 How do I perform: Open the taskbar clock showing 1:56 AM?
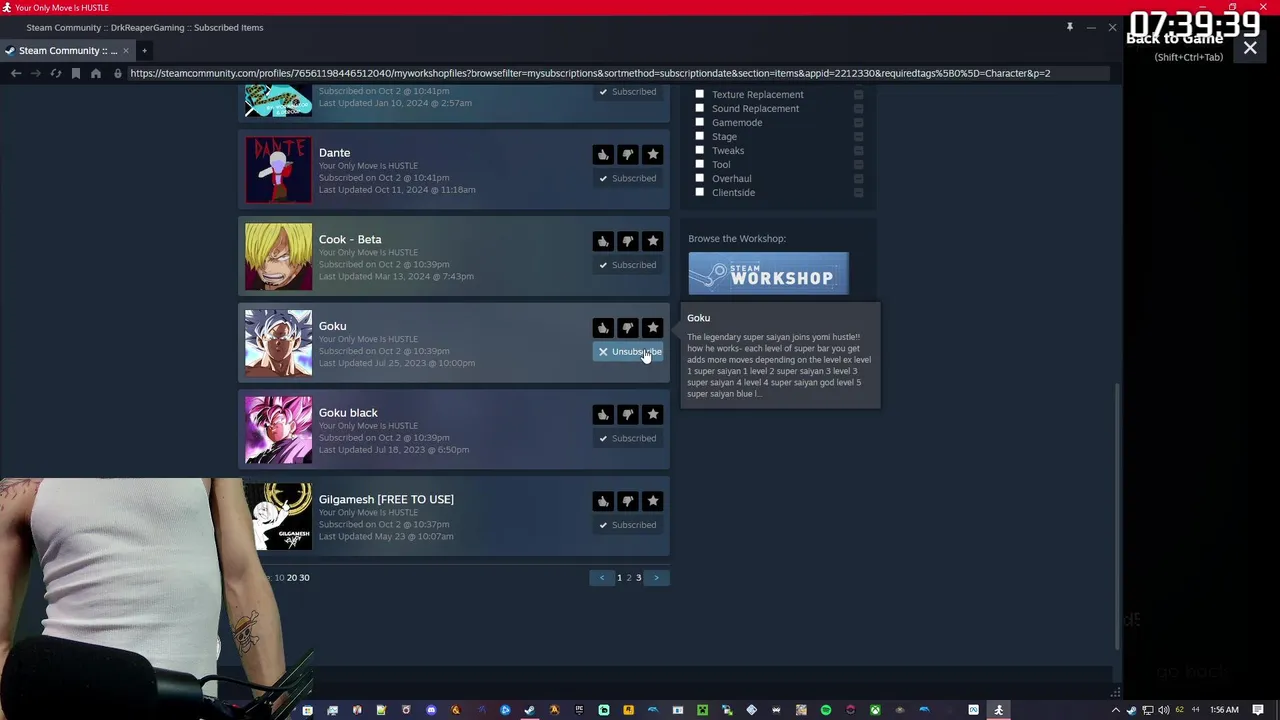point(1224,710)
